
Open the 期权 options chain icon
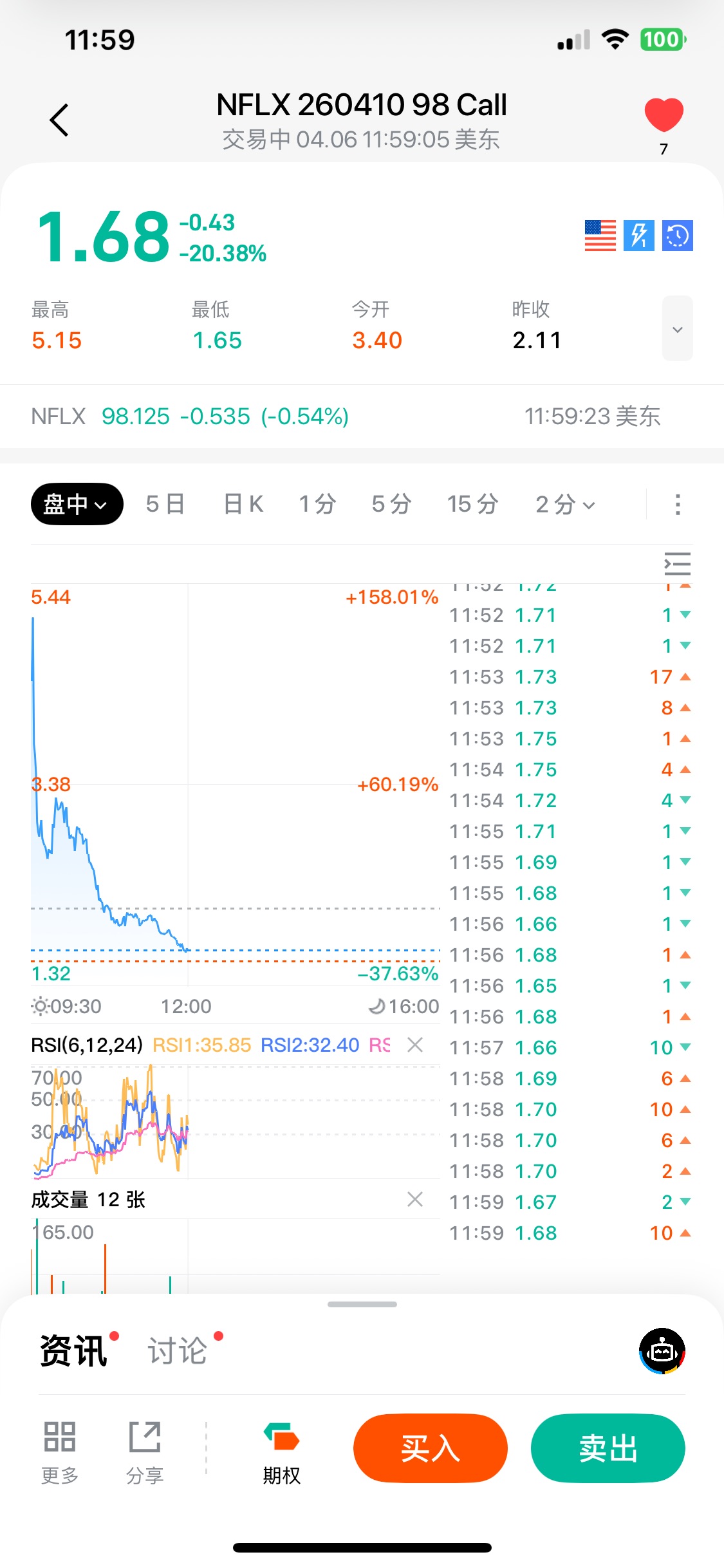[281, 1437]
